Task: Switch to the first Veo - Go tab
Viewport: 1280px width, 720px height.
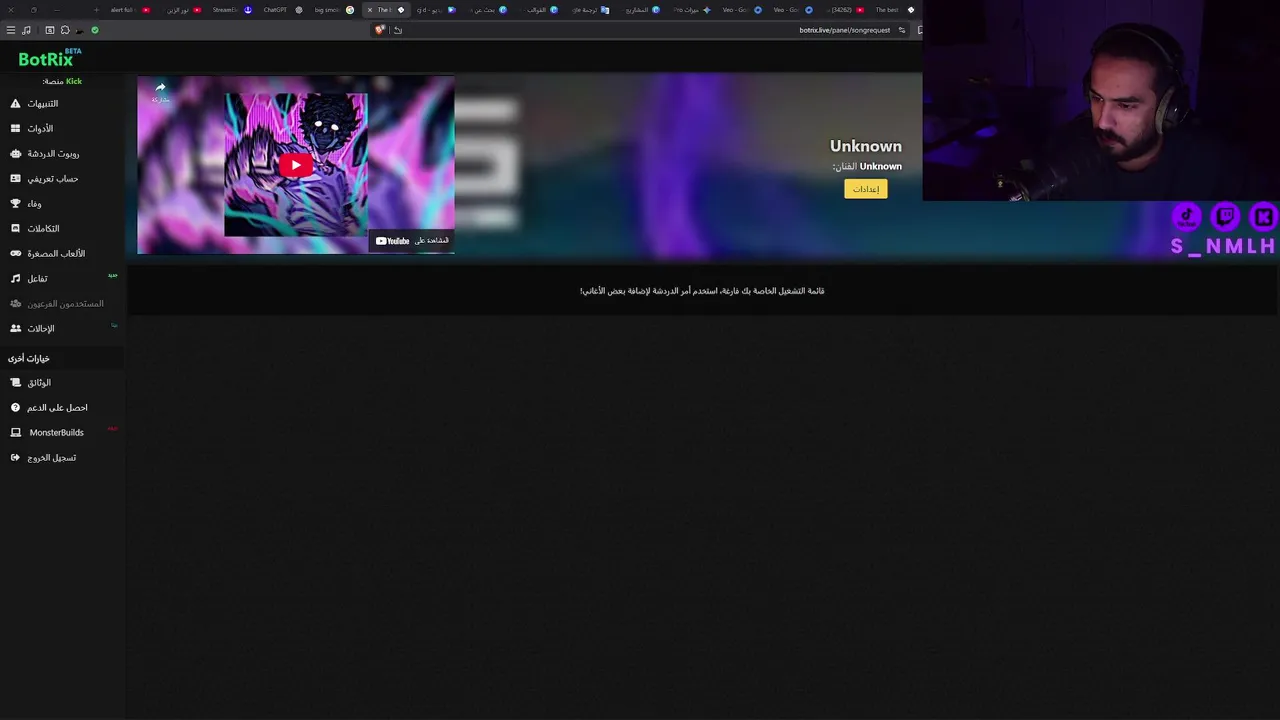Action: tap(740, 10)
